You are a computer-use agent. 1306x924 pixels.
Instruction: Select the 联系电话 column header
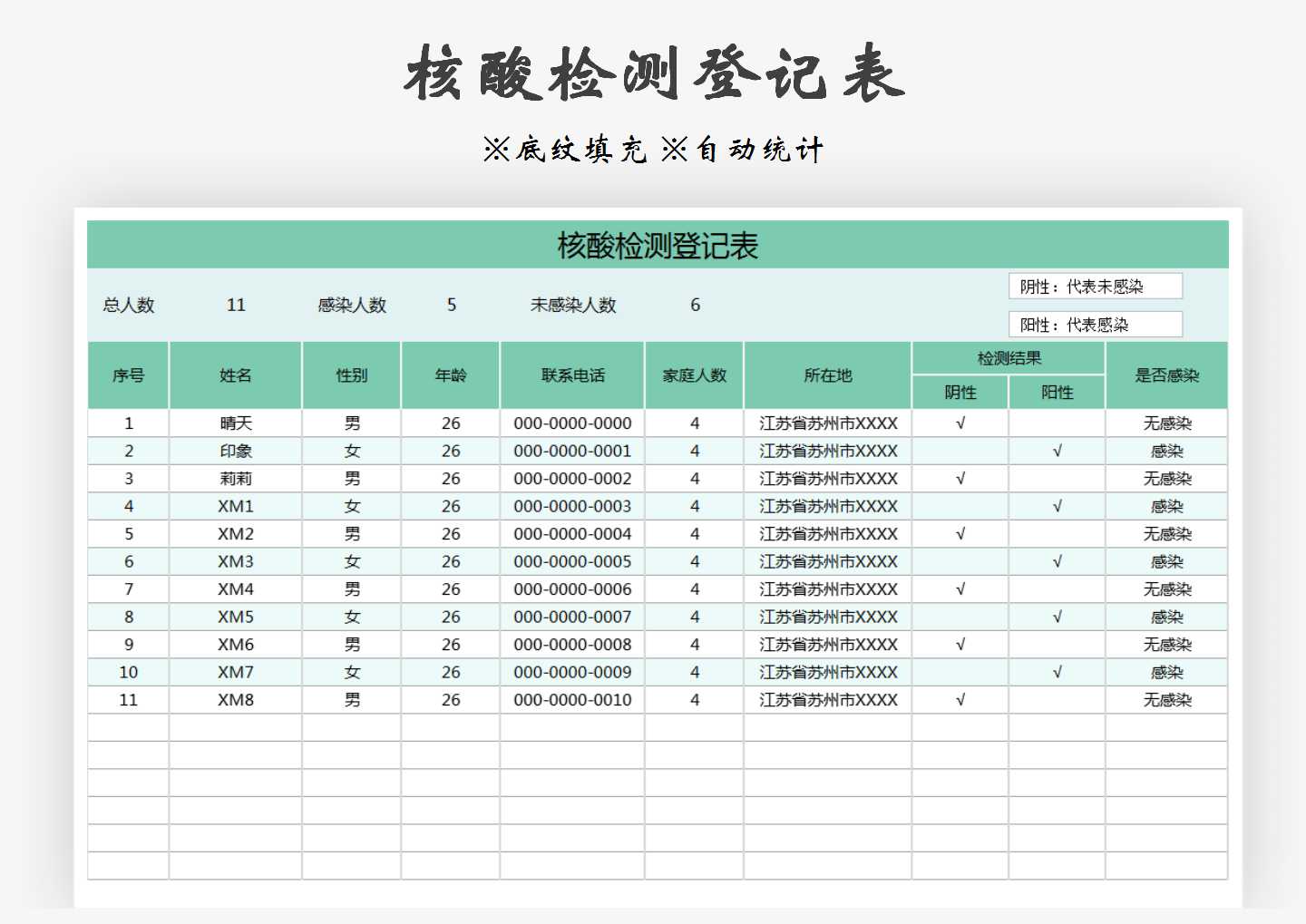(x=572, y=374)
